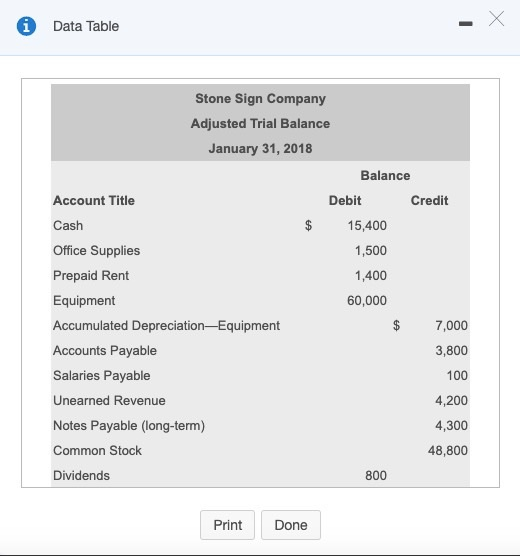Click the blue info icon
Screen dimensions: 520x556
pyautogui.click(x=26, y=26)
